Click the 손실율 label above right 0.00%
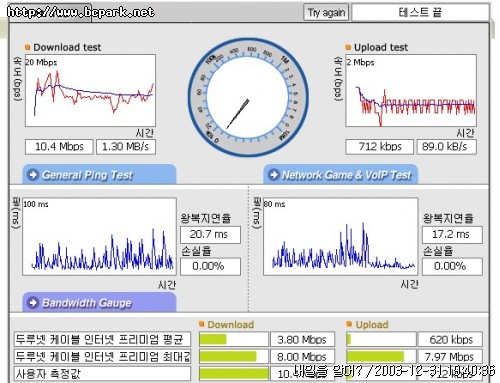 (x=438, y=250)
